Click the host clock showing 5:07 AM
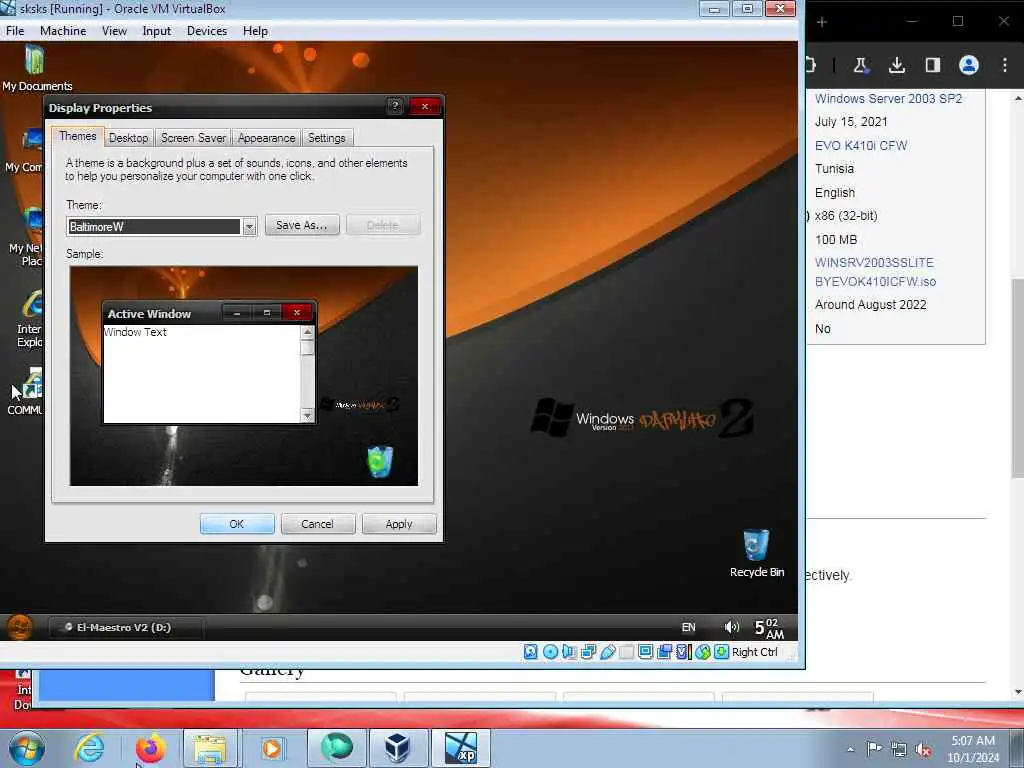This screenshot has height=768, width=1024. (973, 749)
